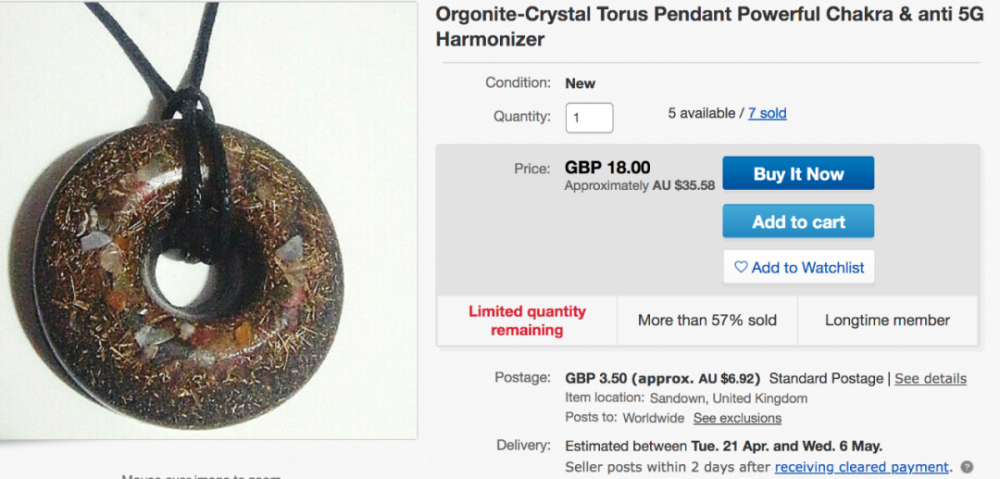Screen dimensions: 1000x479
Task: Open "receiving cleared payment" link
Action: [x=861, y=467]
